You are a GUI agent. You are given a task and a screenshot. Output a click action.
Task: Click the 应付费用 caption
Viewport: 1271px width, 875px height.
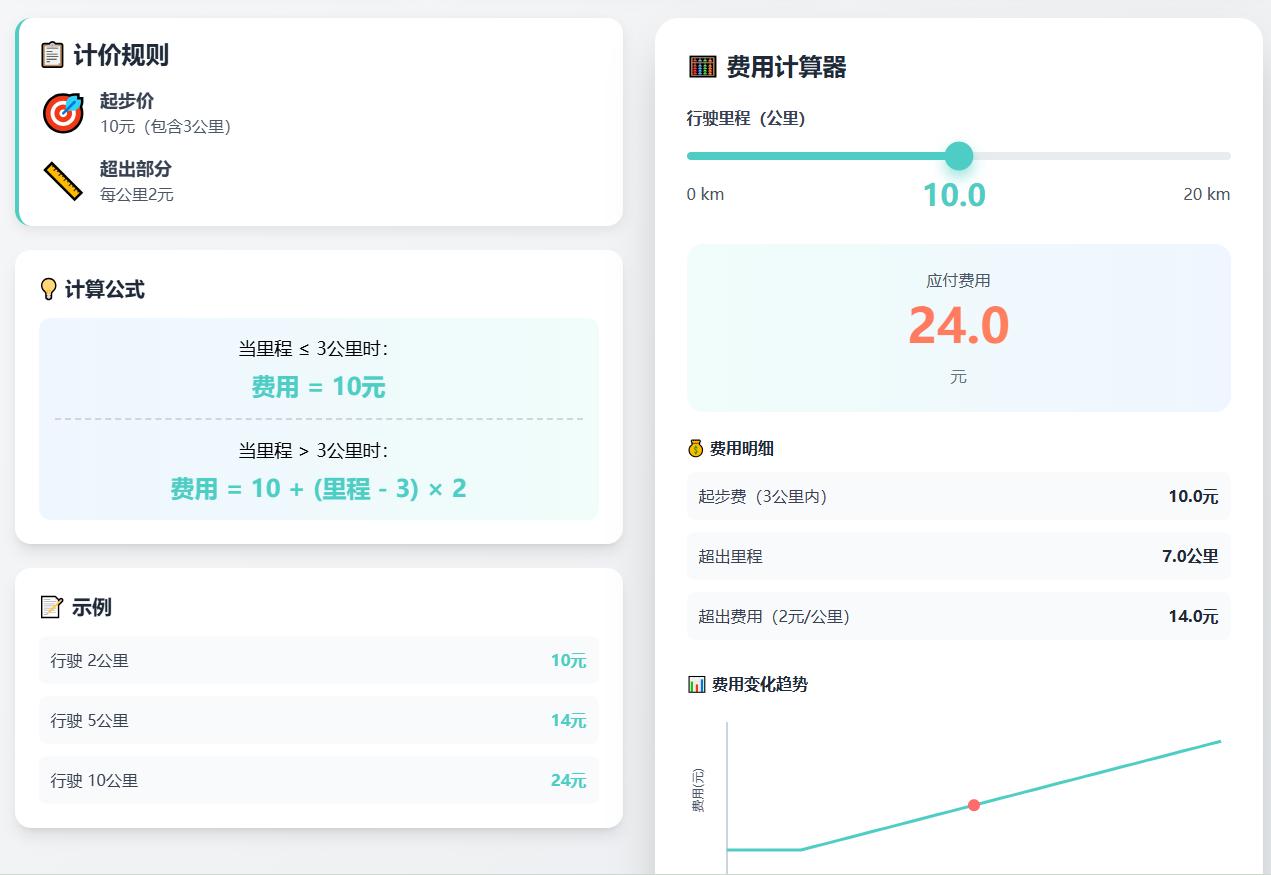(x=958, y=281)
